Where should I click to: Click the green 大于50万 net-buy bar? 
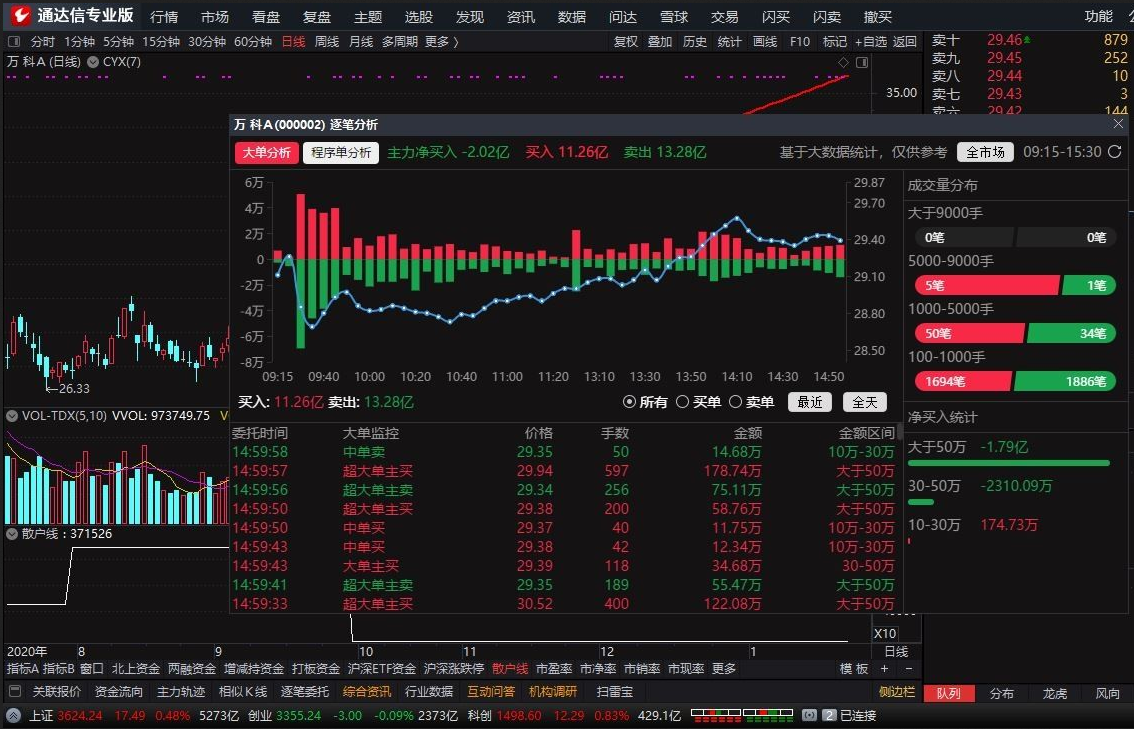tap(1009, 463)
